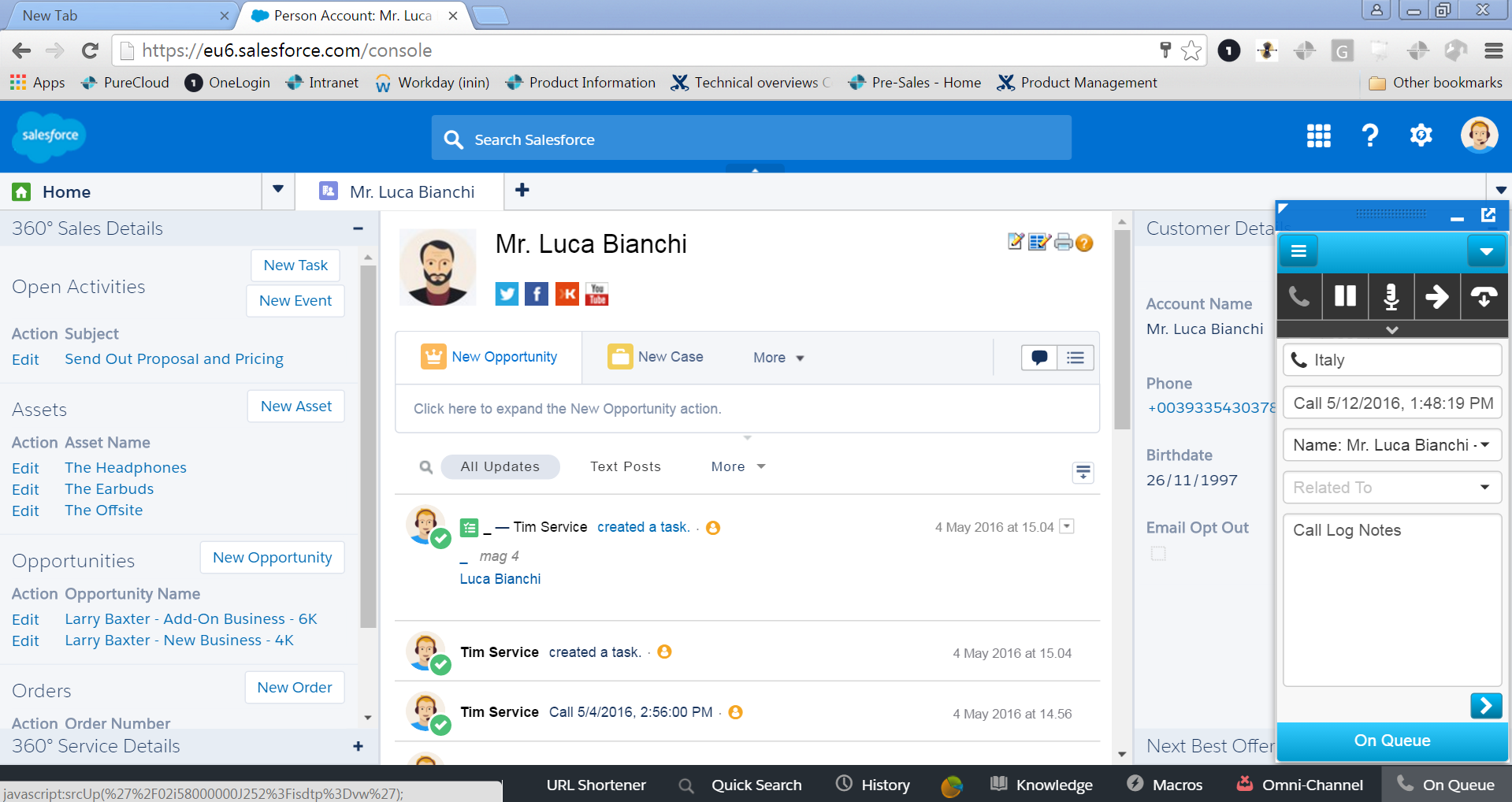Viewport: 1512px width, 802px height.
Task: Open the Twitter profile icon
Action: 507,294
